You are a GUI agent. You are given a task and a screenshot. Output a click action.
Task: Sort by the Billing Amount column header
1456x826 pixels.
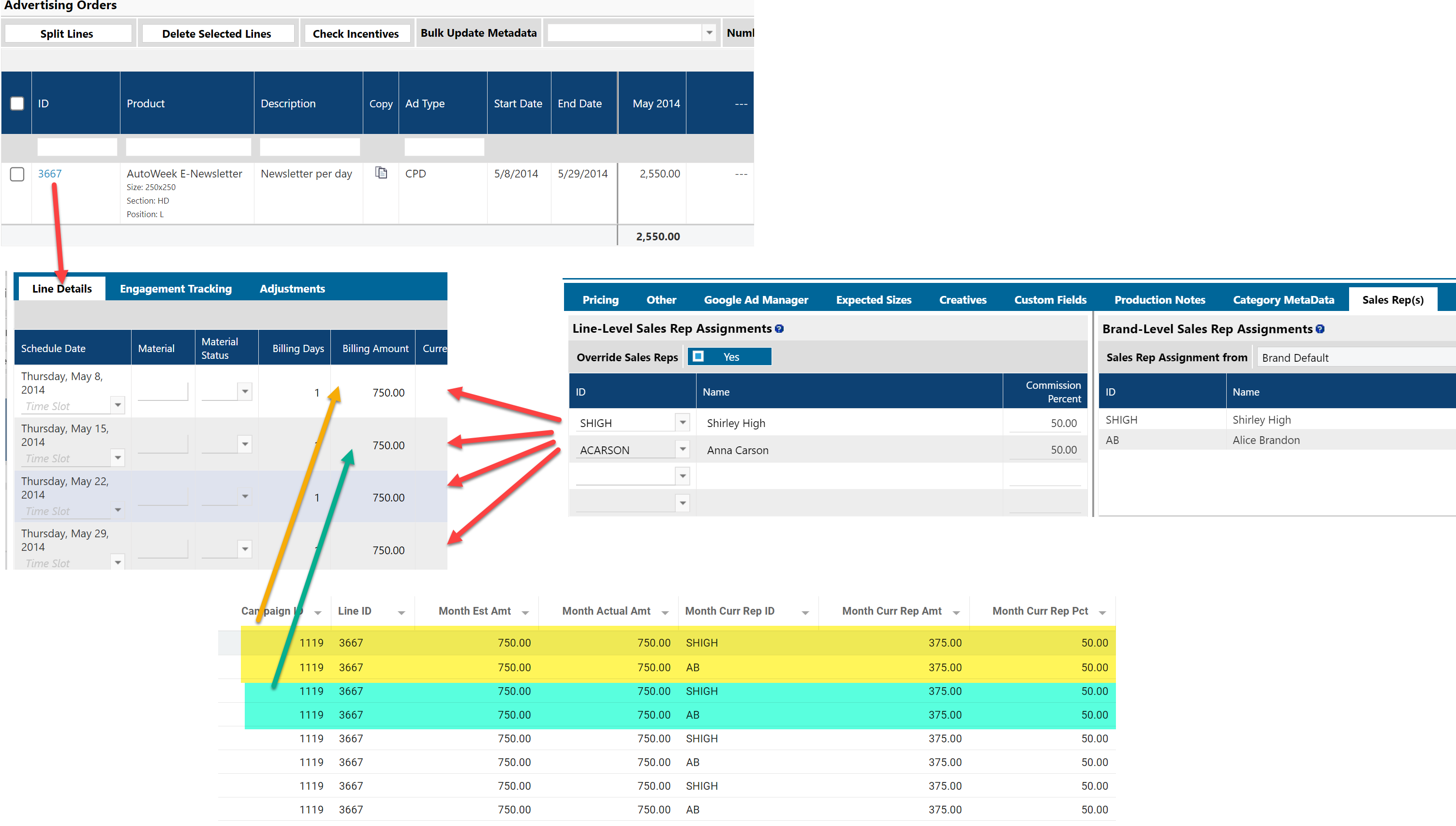click(374, 348)
